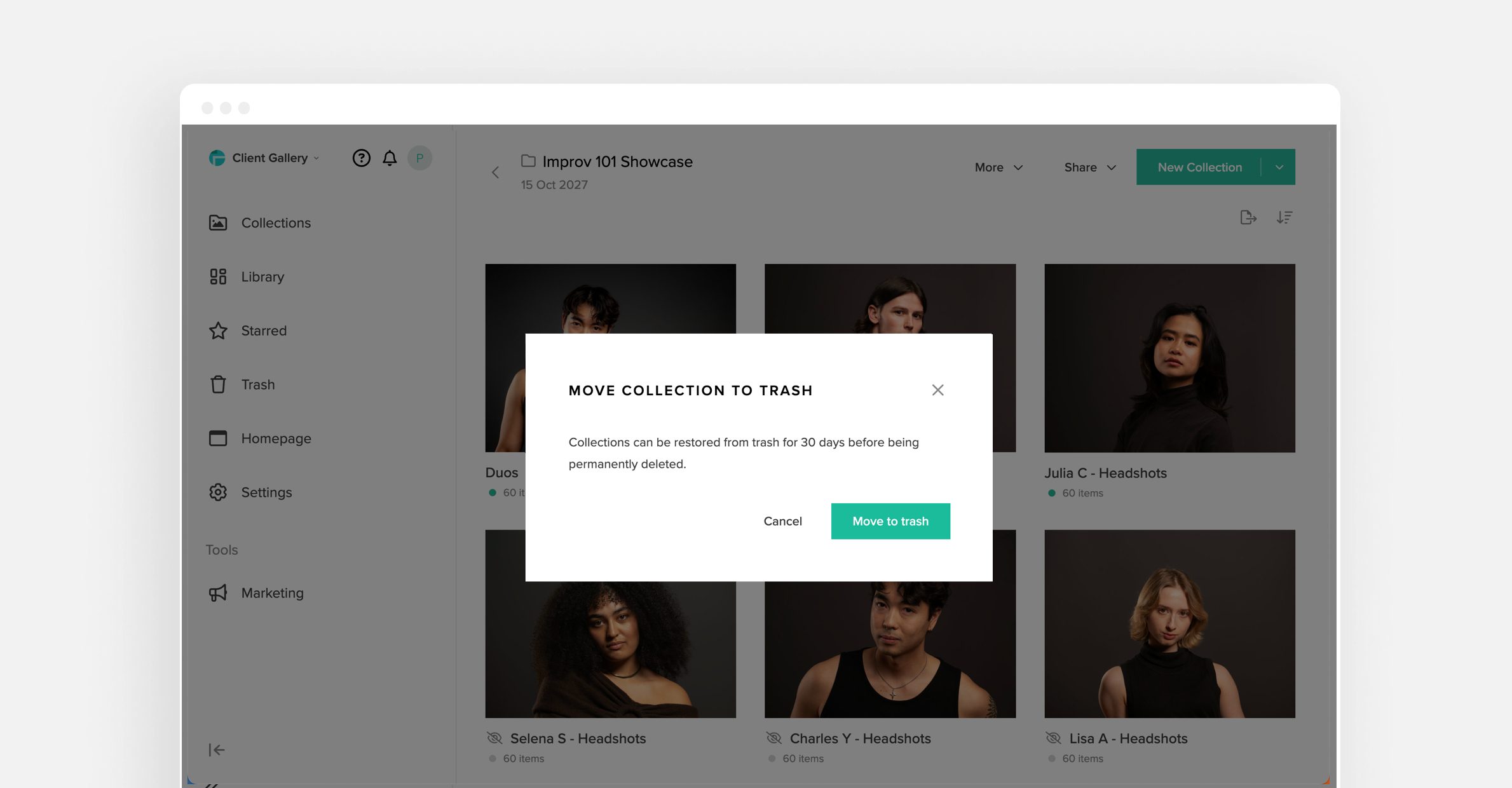Open the sort order icon

pos(1284,218)
